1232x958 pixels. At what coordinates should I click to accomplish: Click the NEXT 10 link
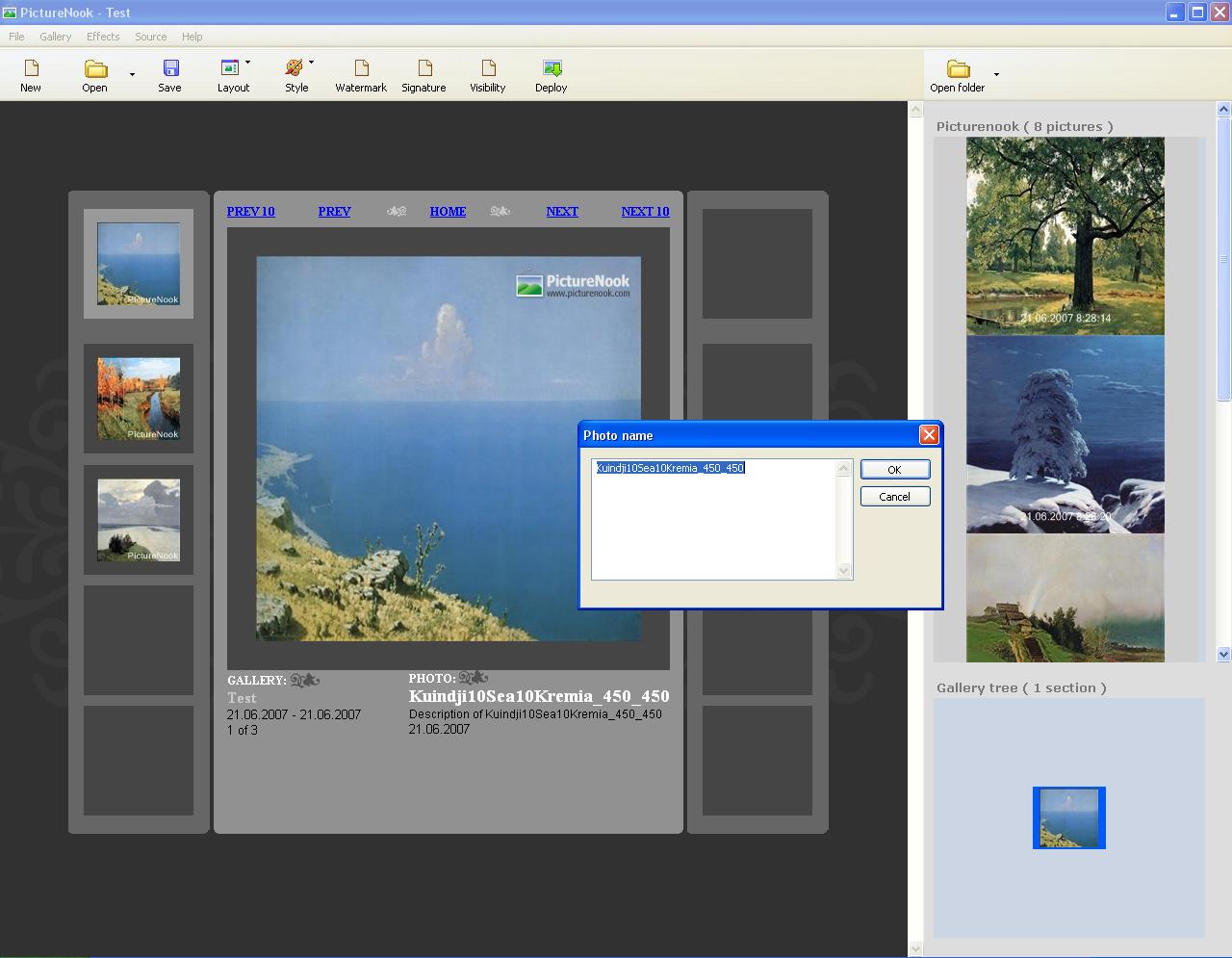coord(645,211)
